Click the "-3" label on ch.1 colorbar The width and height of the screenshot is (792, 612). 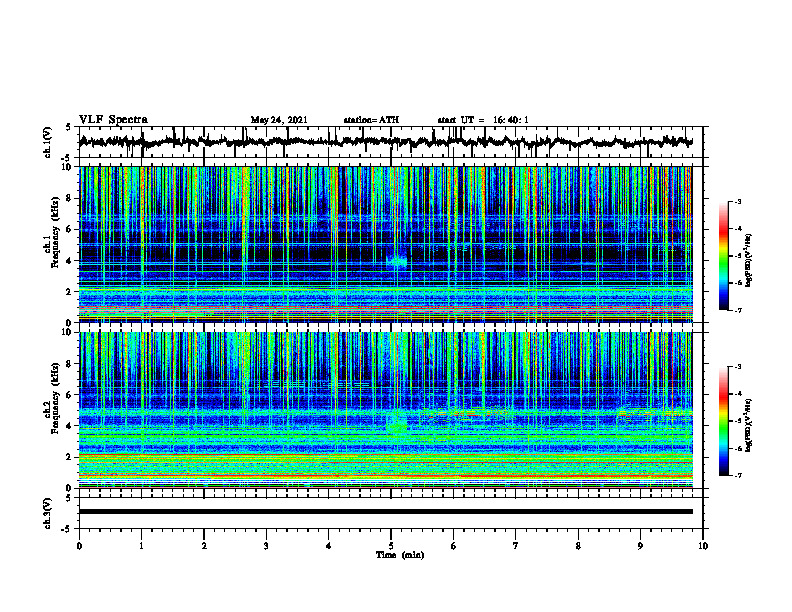point(738,201)
